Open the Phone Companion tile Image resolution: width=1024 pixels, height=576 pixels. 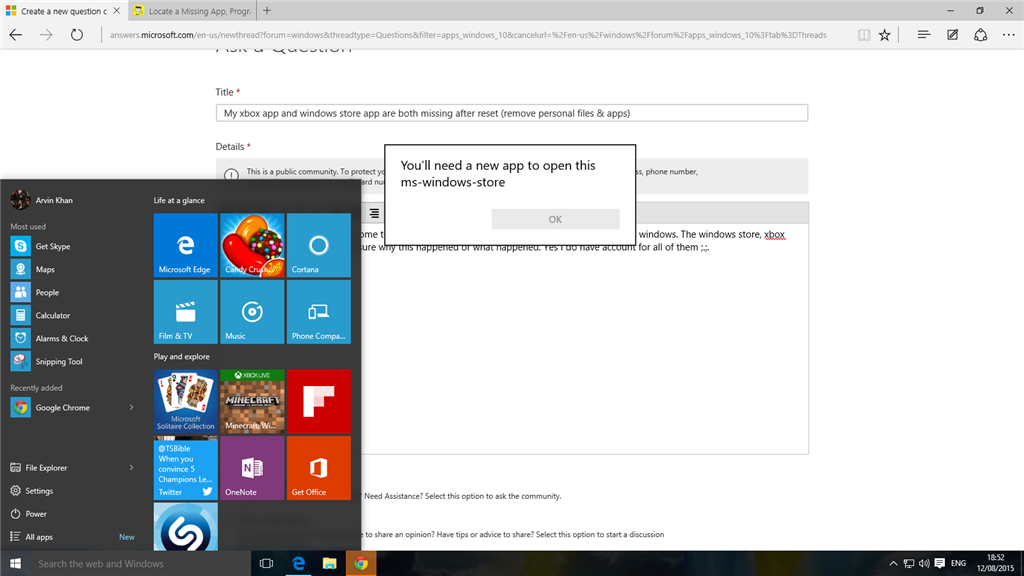[x=319, y=312]
